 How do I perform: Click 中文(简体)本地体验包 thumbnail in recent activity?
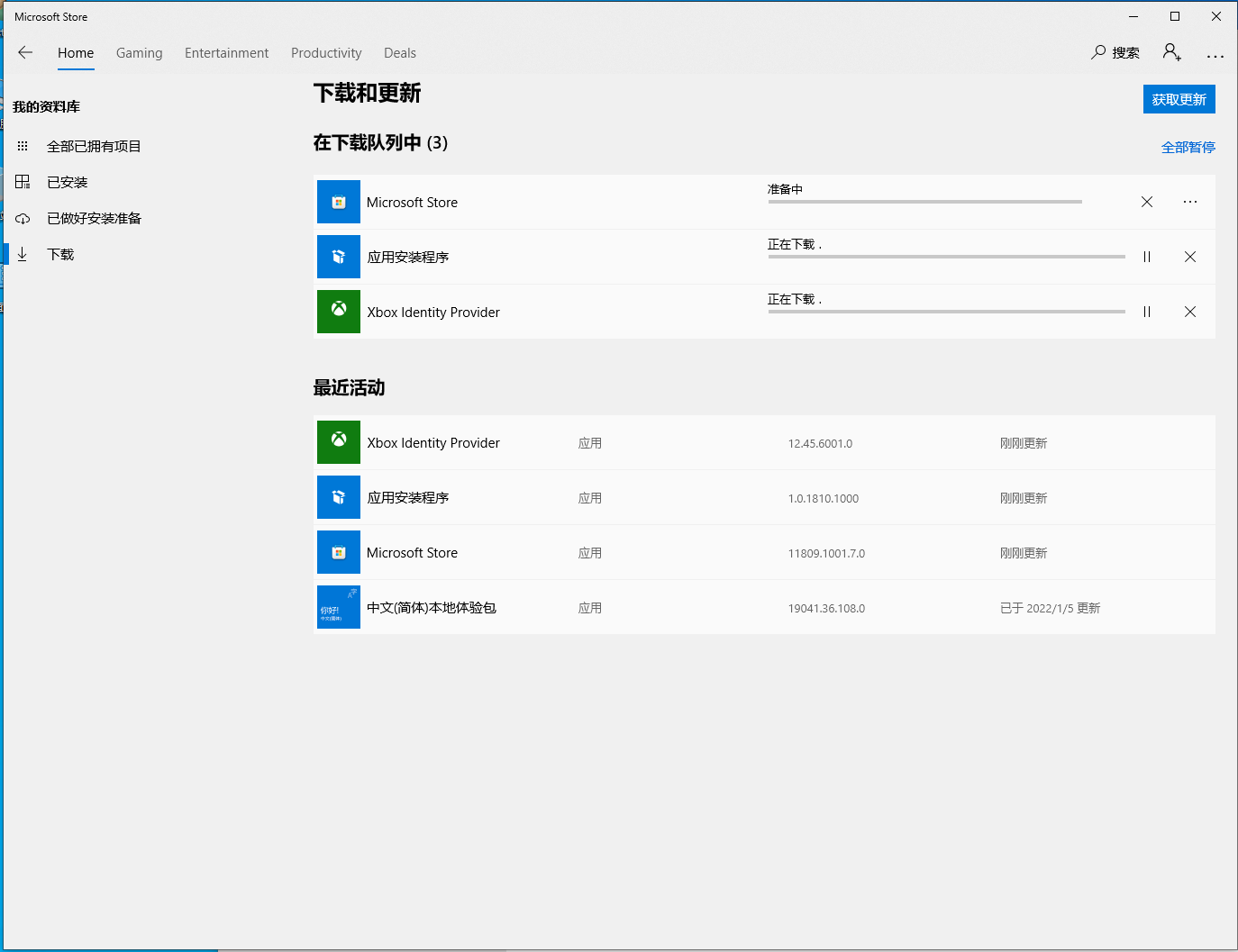click(339, 607)
